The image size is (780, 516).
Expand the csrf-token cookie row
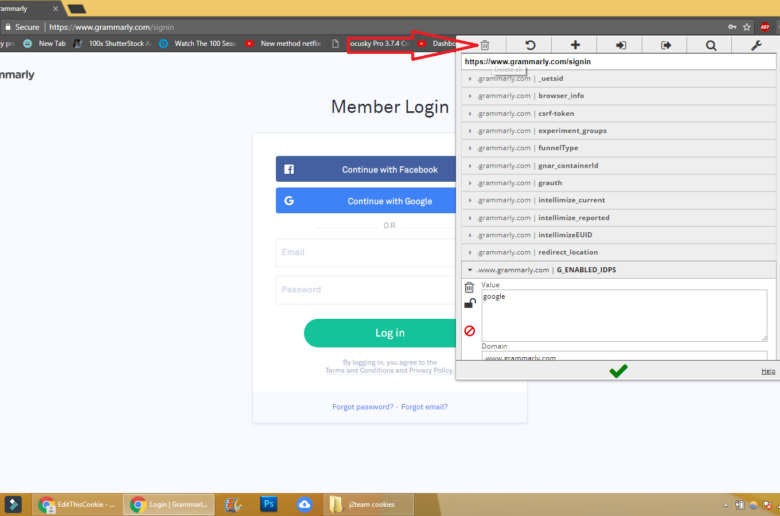(x=618, y=113)
